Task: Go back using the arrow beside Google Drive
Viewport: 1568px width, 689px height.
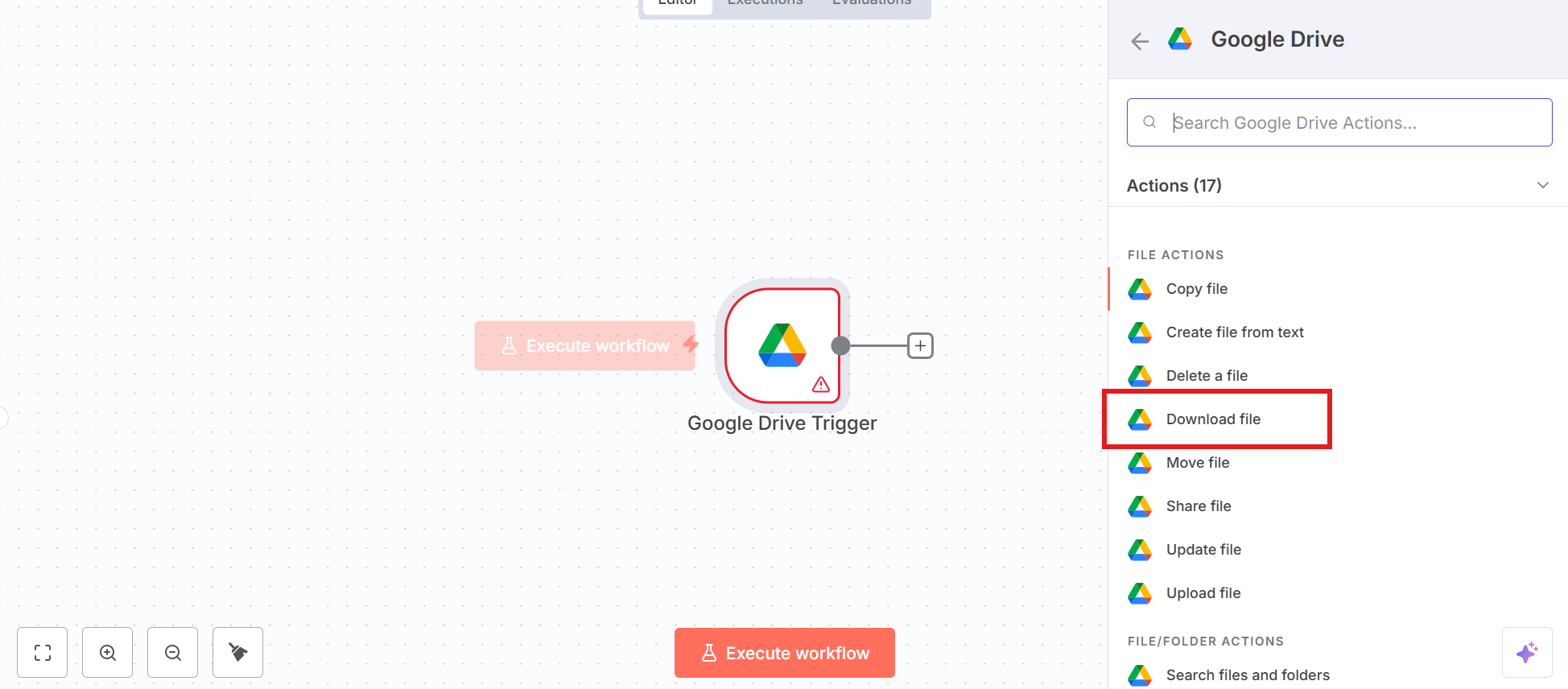Action: coord(1140,41)
